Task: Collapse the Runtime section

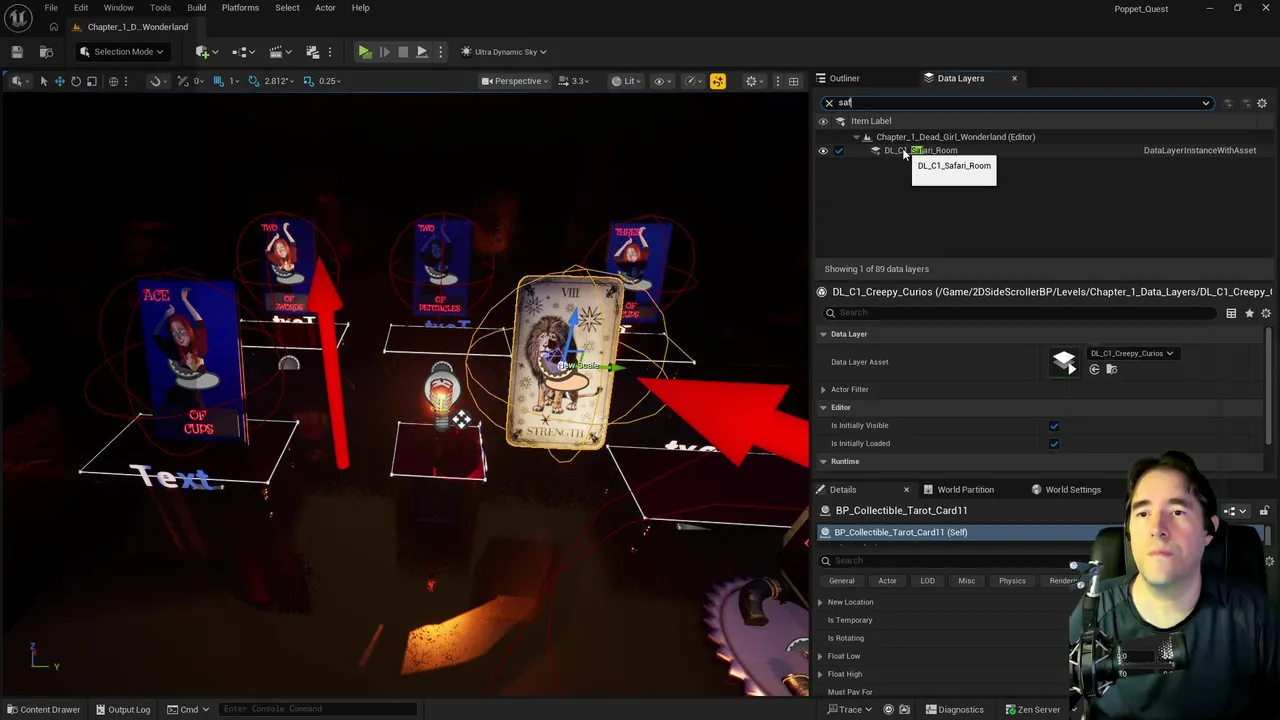Action: point(824,462)
